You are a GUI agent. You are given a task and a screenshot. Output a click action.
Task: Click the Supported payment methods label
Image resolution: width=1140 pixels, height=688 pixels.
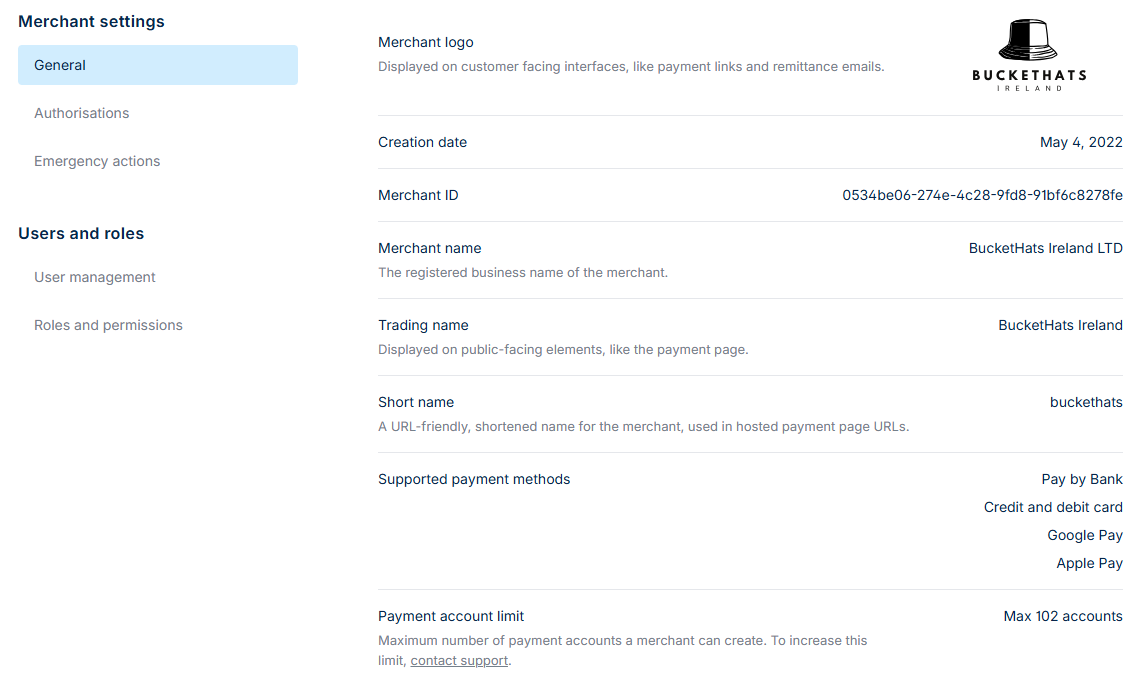tap(474, 479)
